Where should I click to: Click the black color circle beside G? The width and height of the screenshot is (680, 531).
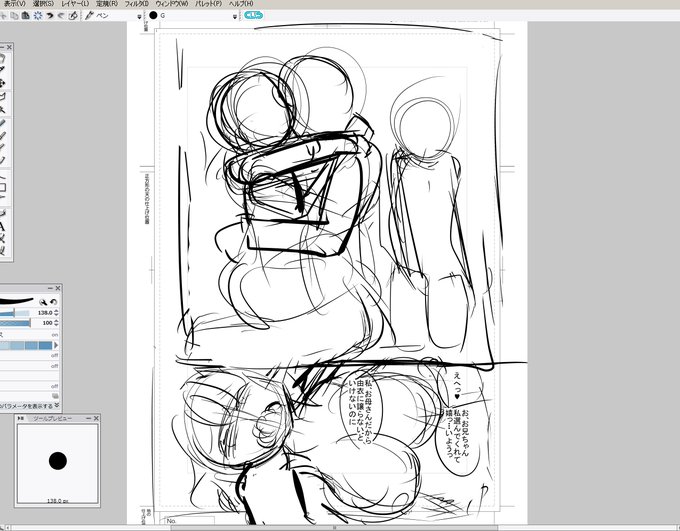coord(153,15)
